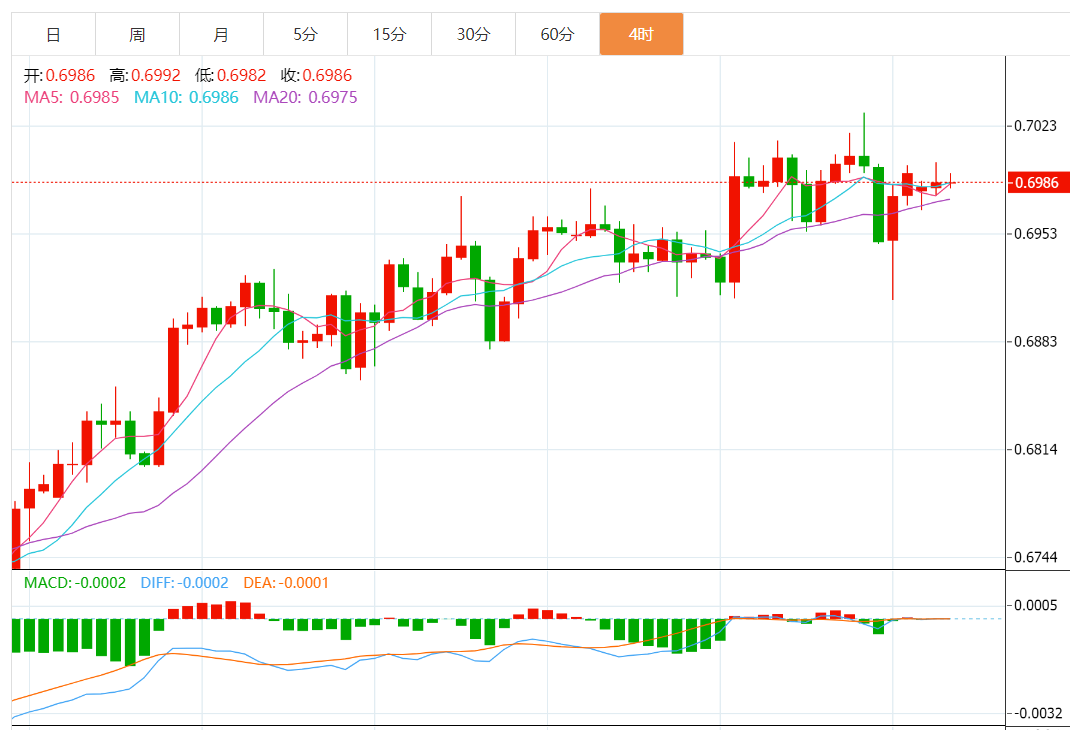Click the DEA value label
This screenshot has width=1070, height=730.
point(284,582)
